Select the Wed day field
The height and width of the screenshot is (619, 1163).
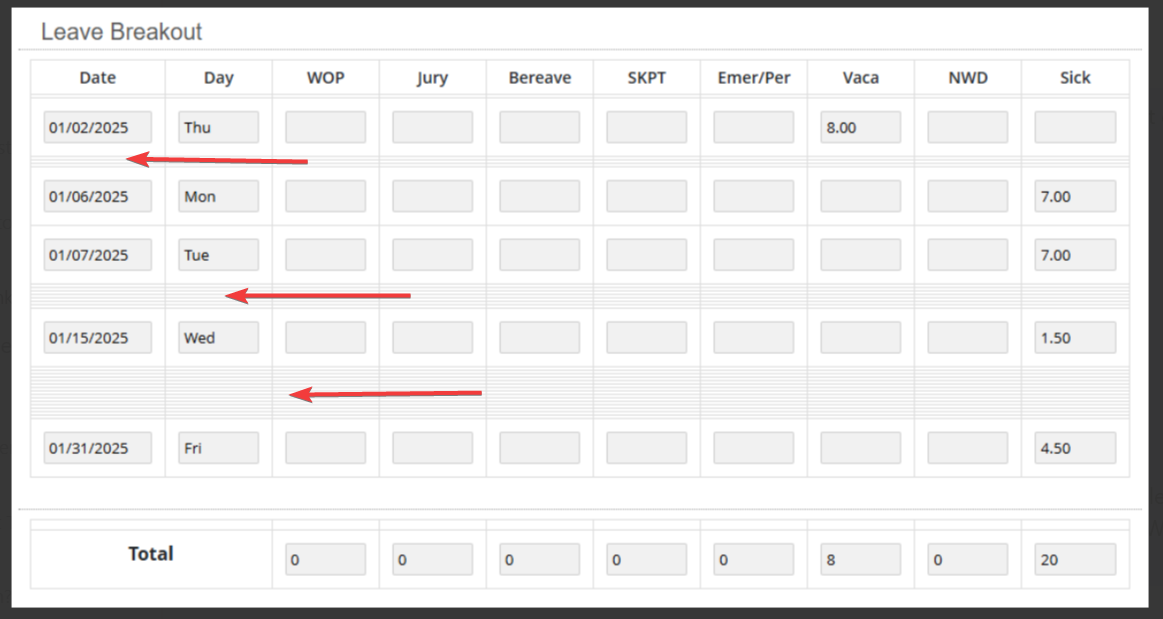click(x=219, y=338)
